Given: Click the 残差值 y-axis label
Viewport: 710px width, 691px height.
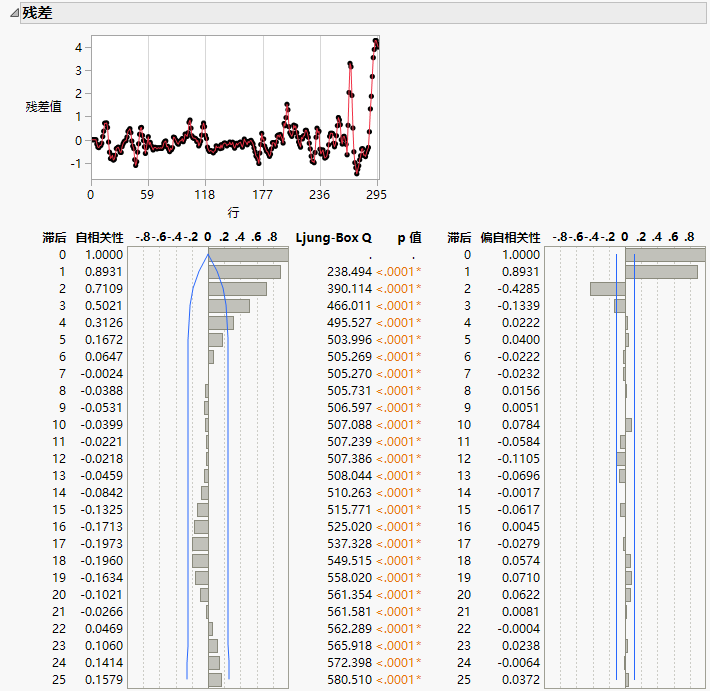Looking at the screenshot, I should click(43, 106).
